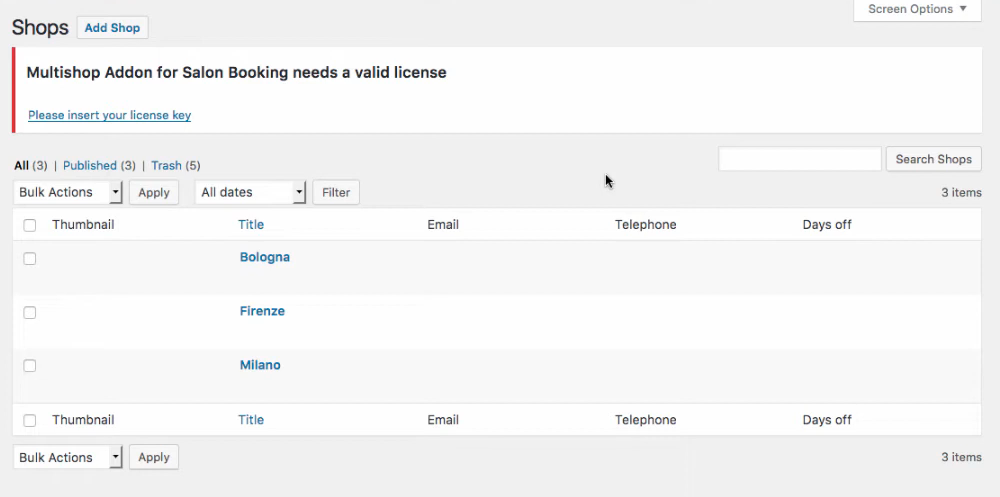The image size is (1000, 497).
Task: Open the license key insertion link
Action: pyautogui.click(x=109, y=115)
